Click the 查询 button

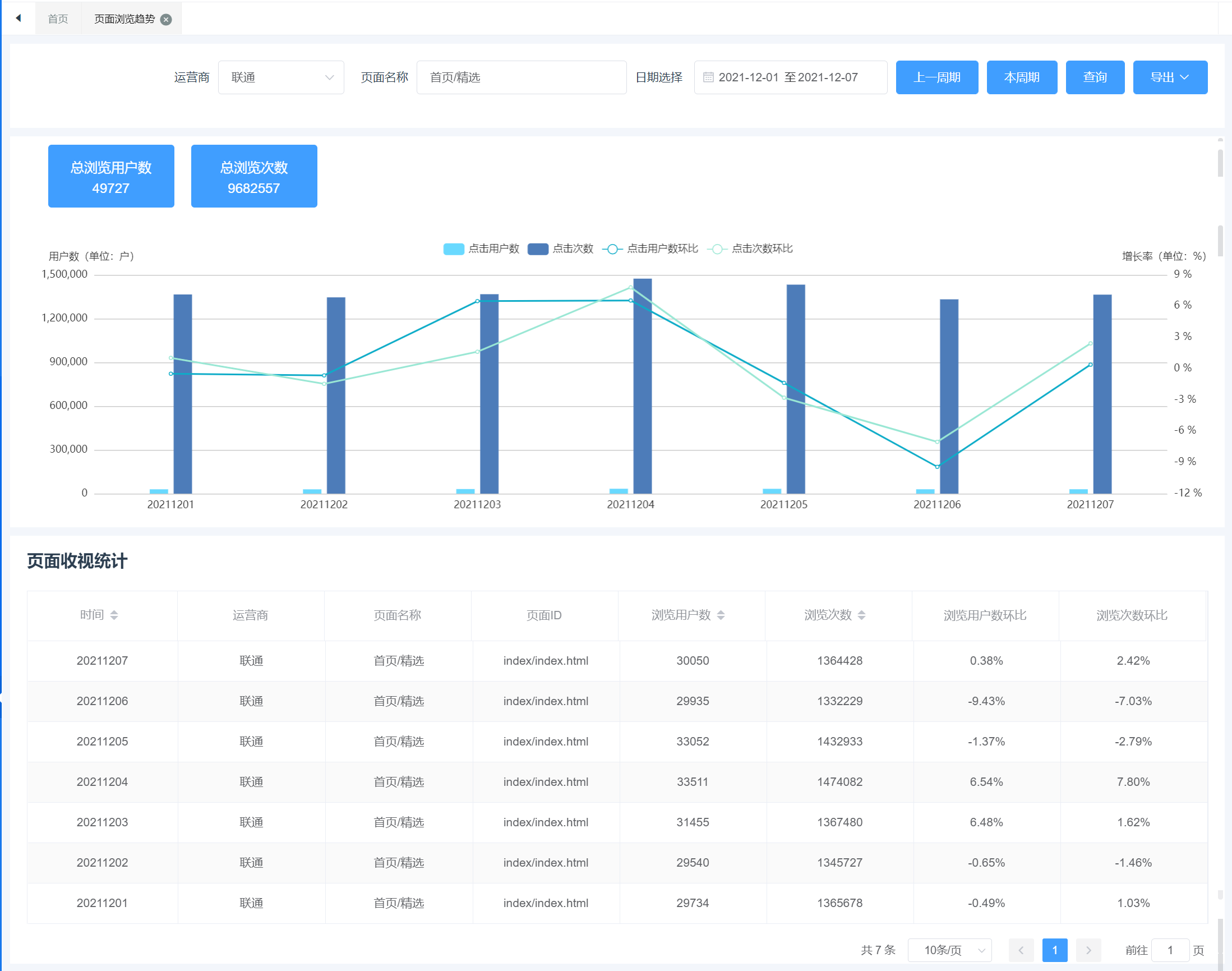[x=1095, y=77]
